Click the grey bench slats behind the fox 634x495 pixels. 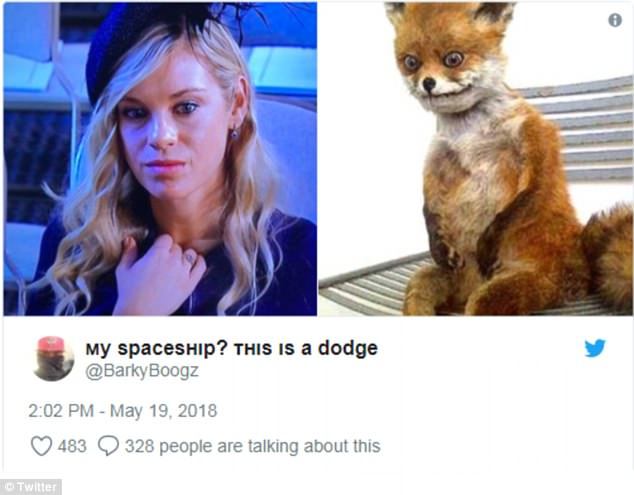(582, 129)
